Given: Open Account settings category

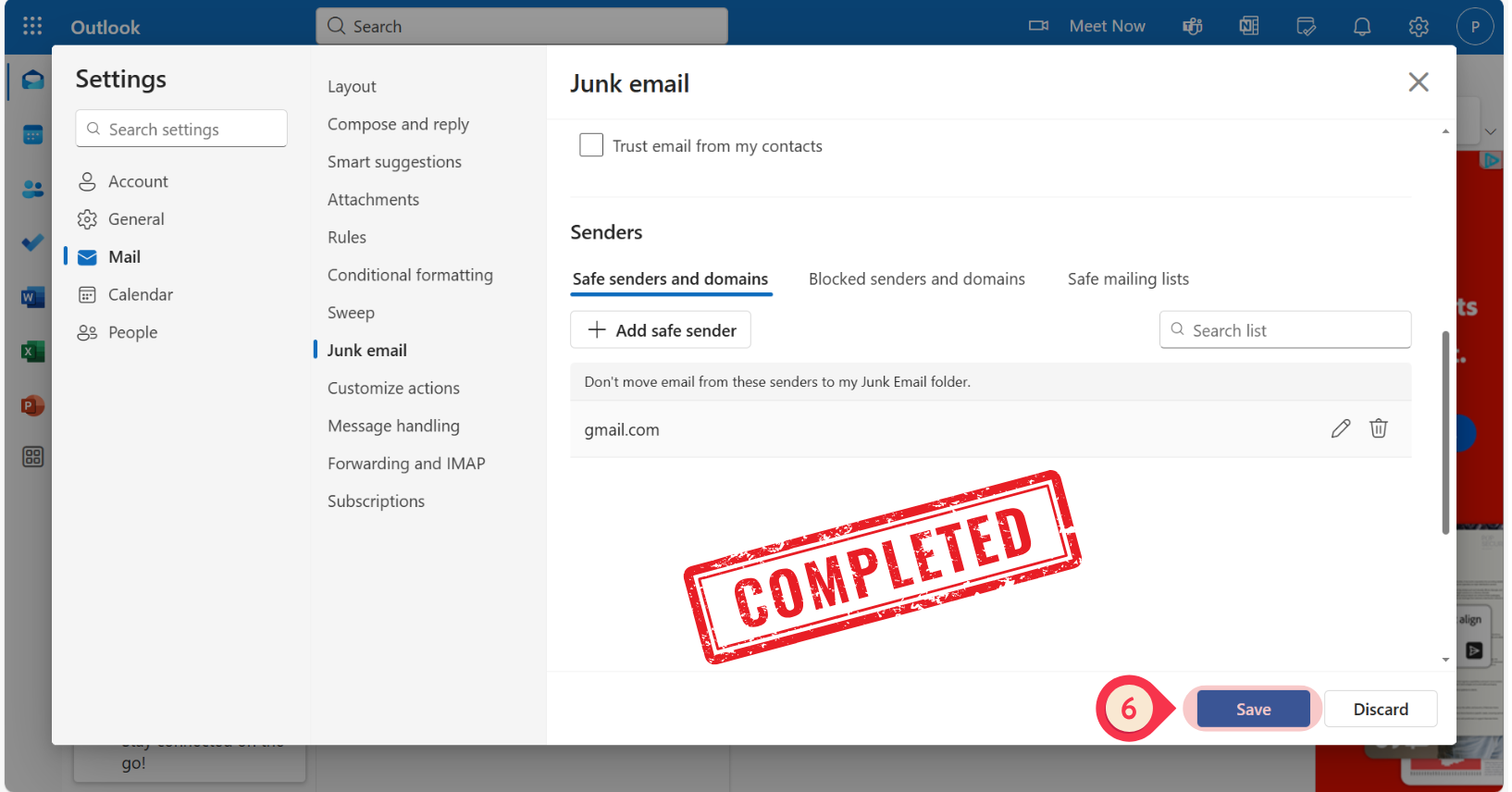Looking at the screenshot, I should (x=138, y=181).
